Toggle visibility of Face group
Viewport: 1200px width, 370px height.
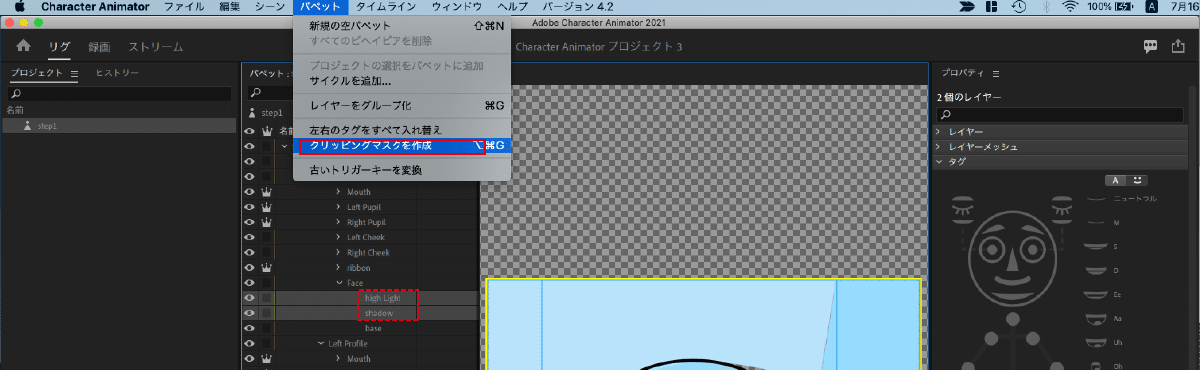click(x=250, y=283)
